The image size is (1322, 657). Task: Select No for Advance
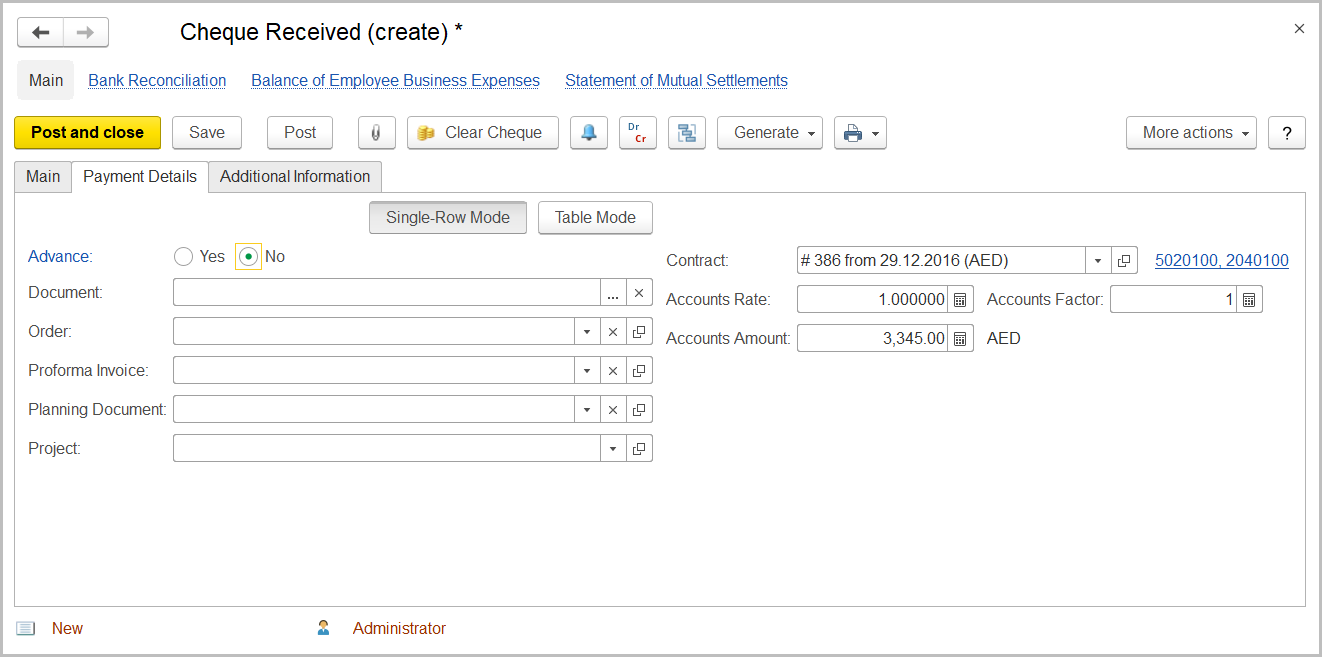pos(247,256)
